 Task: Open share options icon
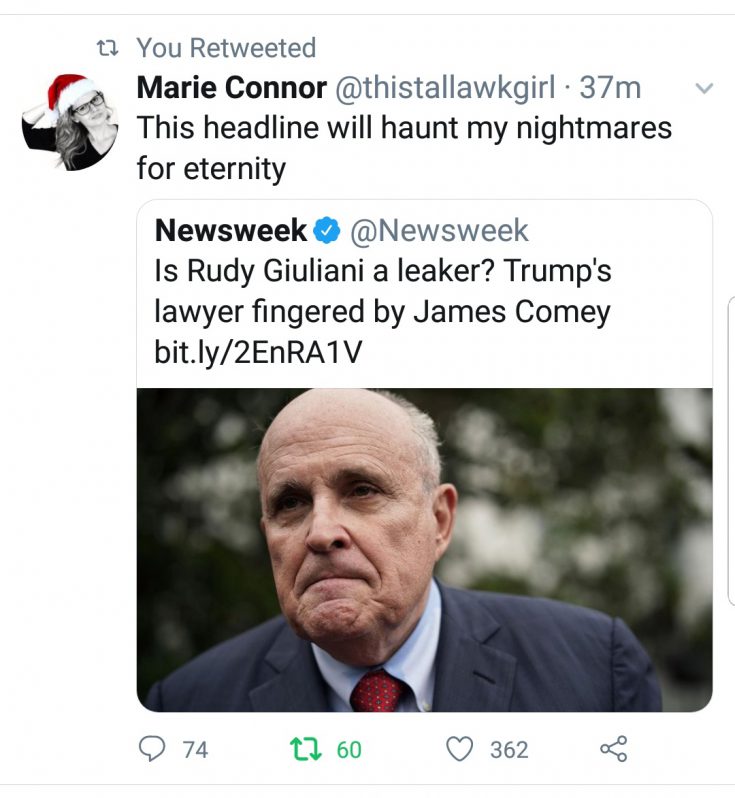613,749
